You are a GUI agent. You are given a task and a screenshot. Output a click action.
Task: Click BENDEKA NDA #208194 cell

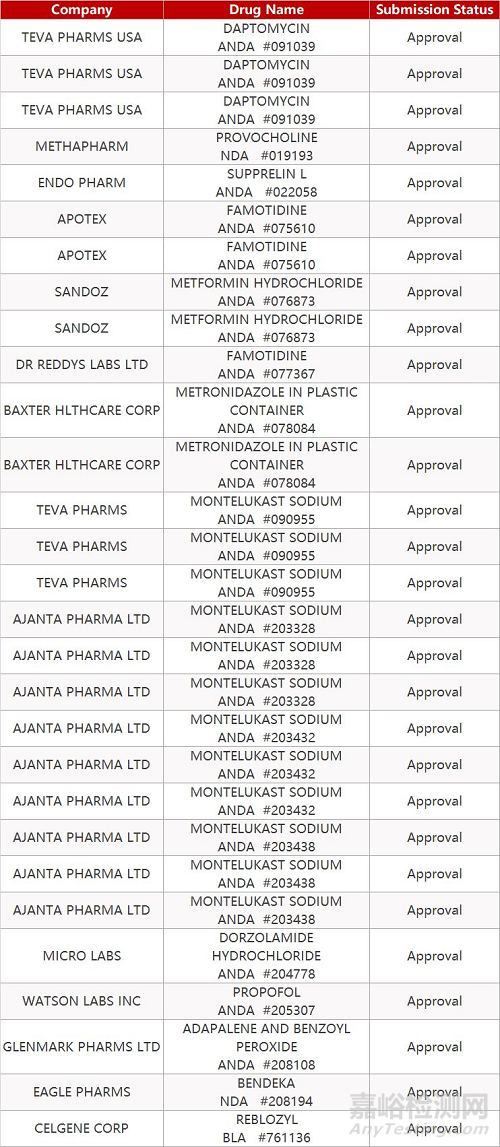click(x=266, y=1092)
